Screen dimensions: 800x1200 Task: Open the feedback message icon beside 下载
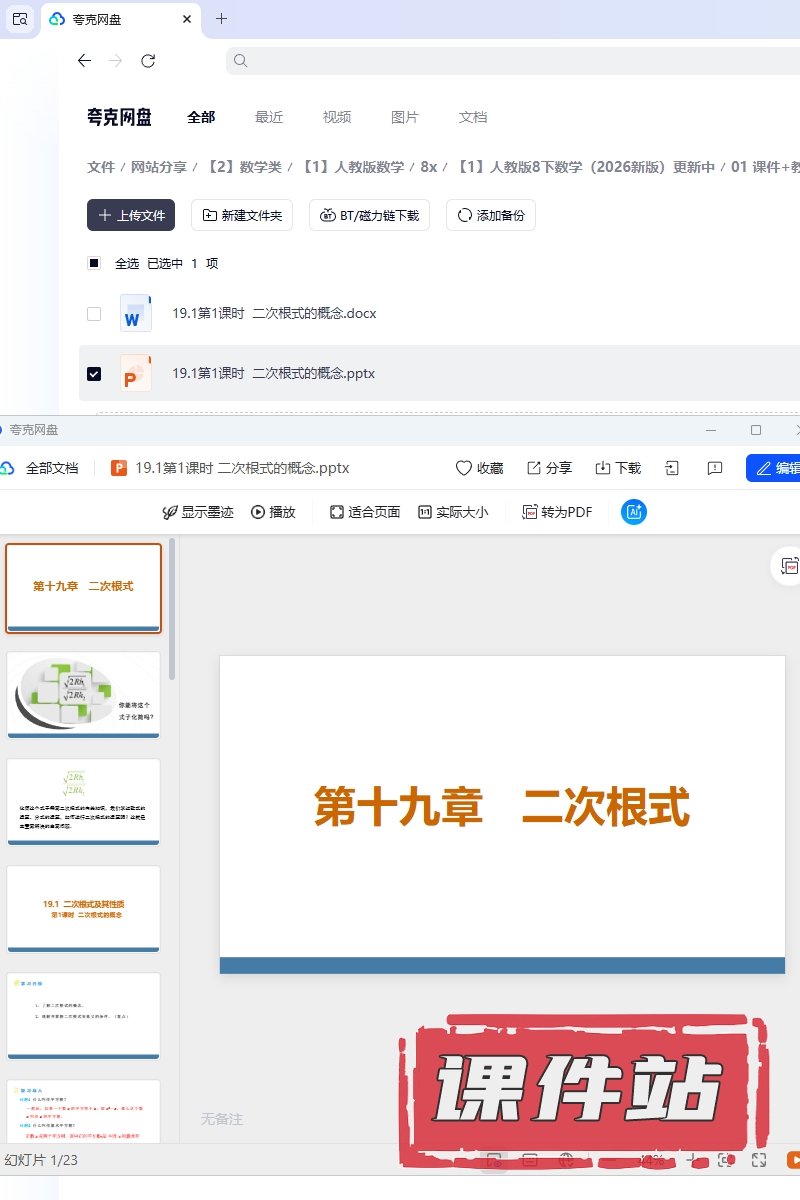[x=715, y=468]
